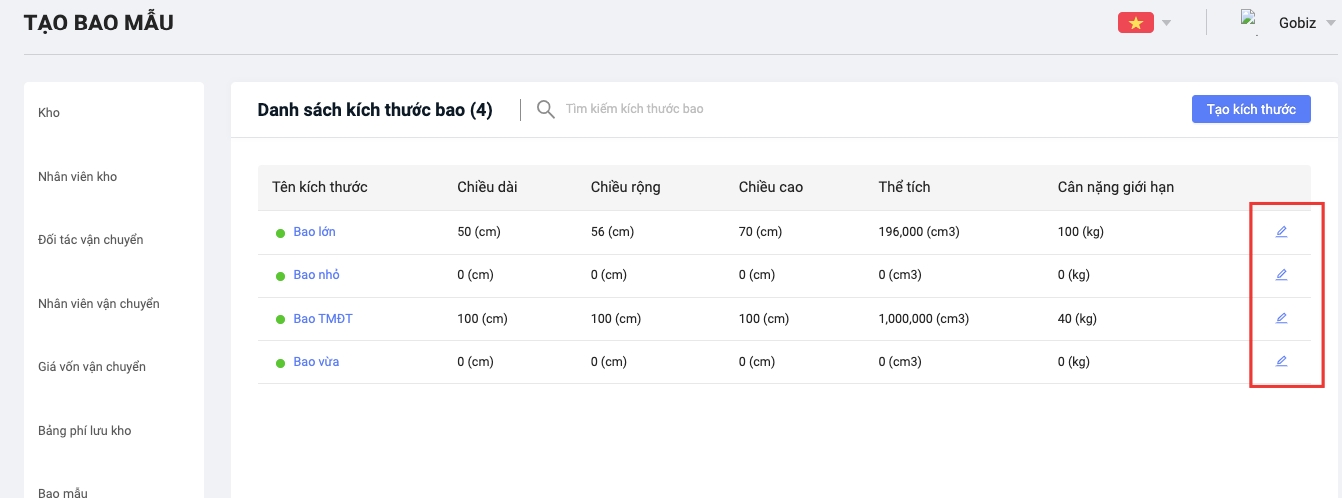The image size is (1342, 498).
Task: Click the Vietnam flag language icon
Action: pos(1135,23)
